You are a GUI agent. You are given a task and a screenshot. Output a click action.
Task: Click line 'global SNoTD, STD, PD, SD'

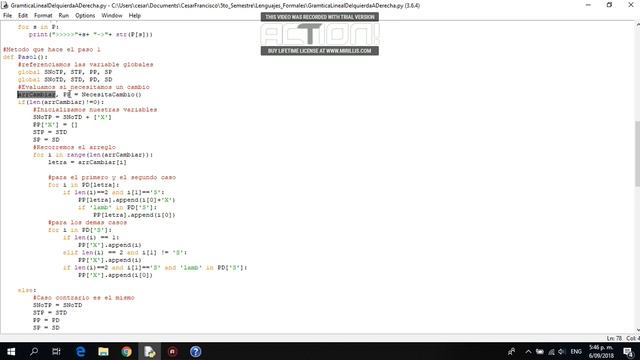point(64,79)
